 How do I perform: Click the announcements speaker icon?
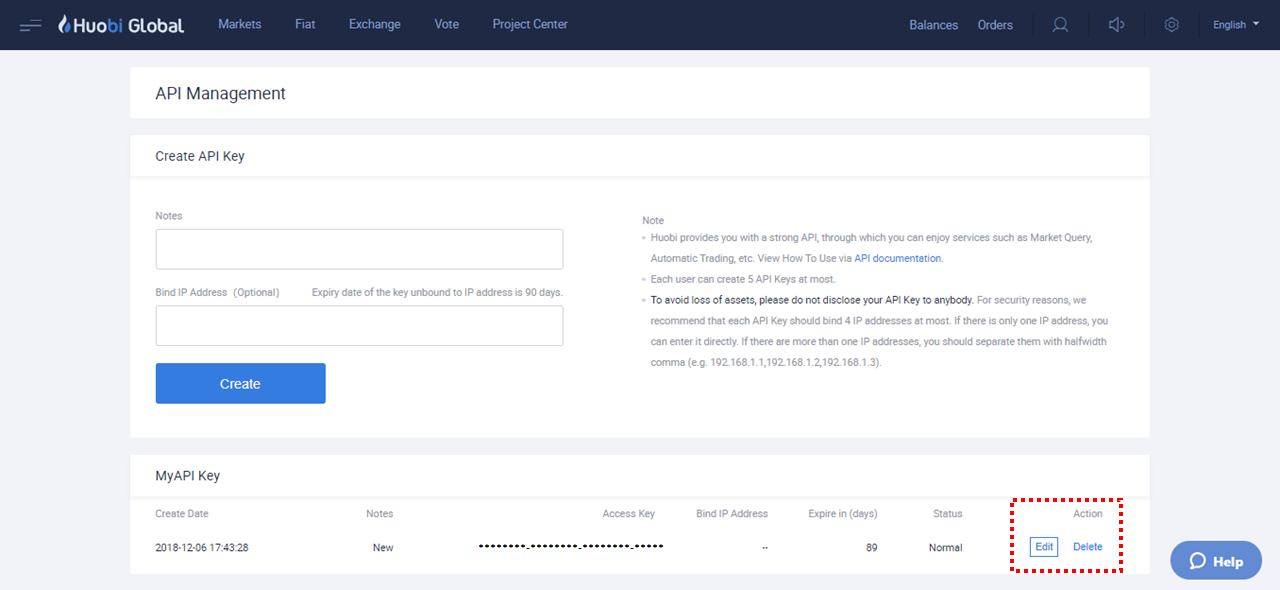point(1117,25)
